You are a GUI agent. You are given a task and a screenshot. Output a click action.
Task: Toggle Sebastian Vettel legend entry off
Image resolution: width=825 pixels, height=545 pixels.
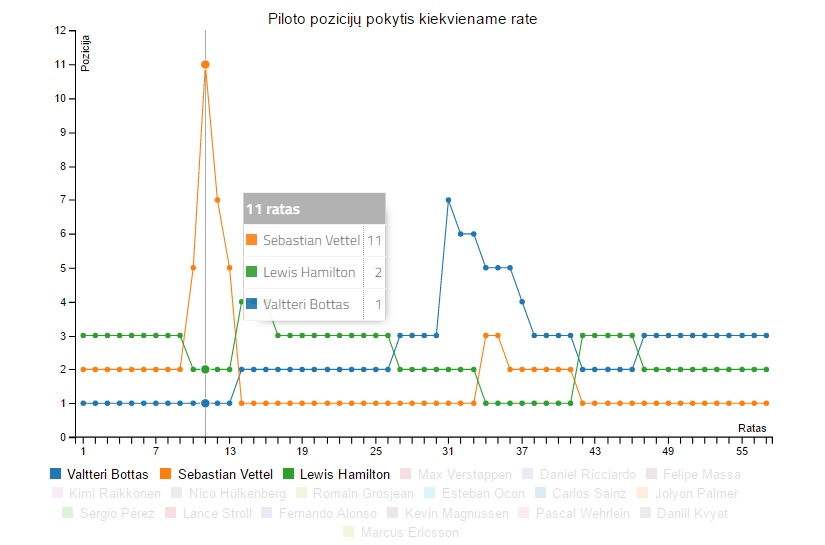click(x=224, y=474)
